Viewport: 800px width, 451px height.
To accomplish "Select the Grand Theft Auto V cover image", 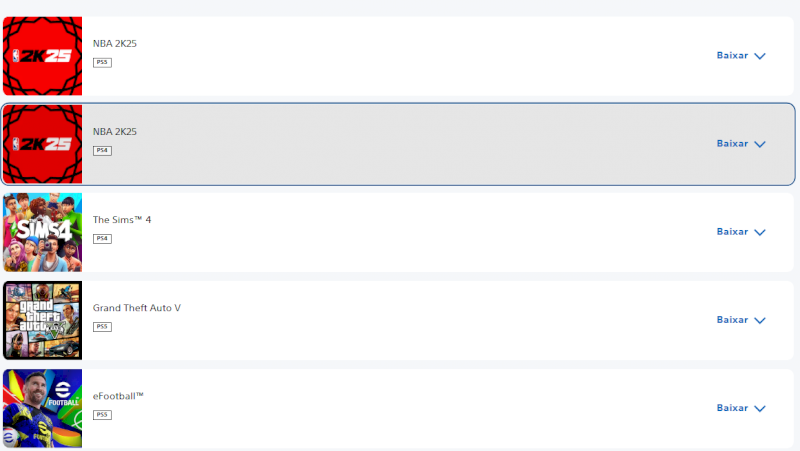I will (42, 320).
